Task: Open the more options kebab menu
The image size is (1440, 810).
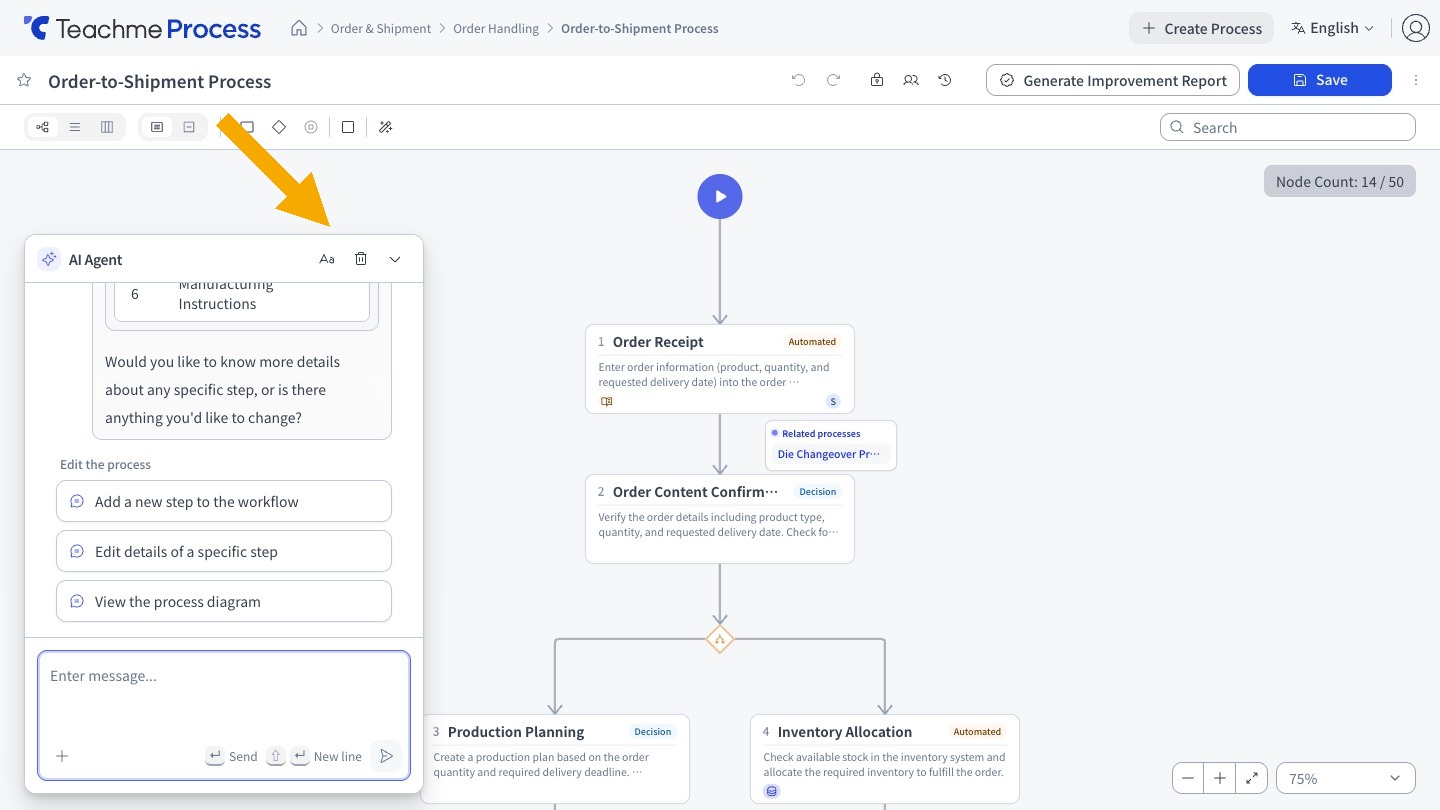Action: pos(1416,80)
